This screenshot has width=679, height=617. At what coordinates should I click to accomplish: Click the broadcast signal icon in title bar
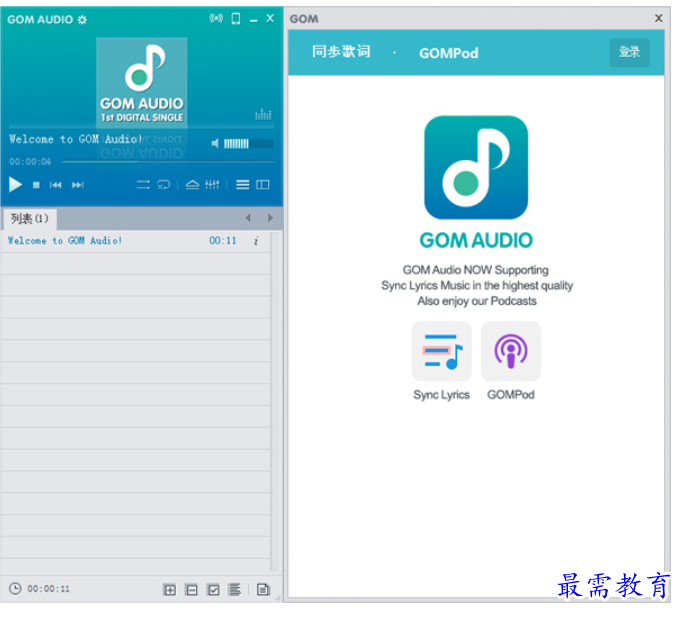pos(216,18)
